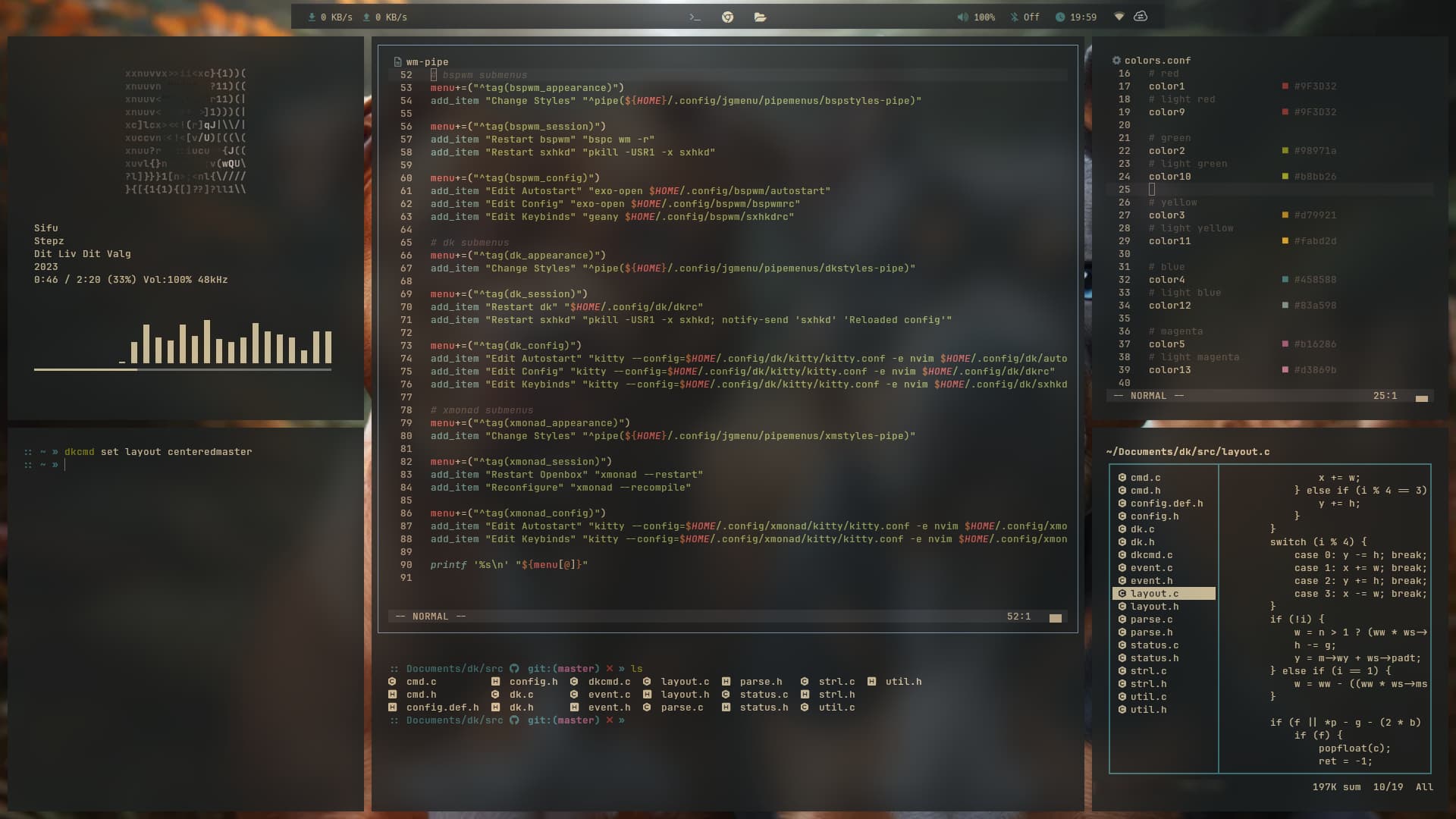Click the colors.conf file title
This screenshot has width=1456, height=819.
[1156, 61]
